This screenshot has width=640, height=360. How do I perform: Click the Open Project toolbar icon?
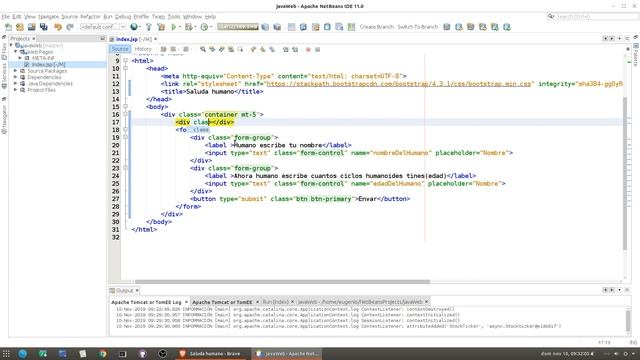coord(31,27)
